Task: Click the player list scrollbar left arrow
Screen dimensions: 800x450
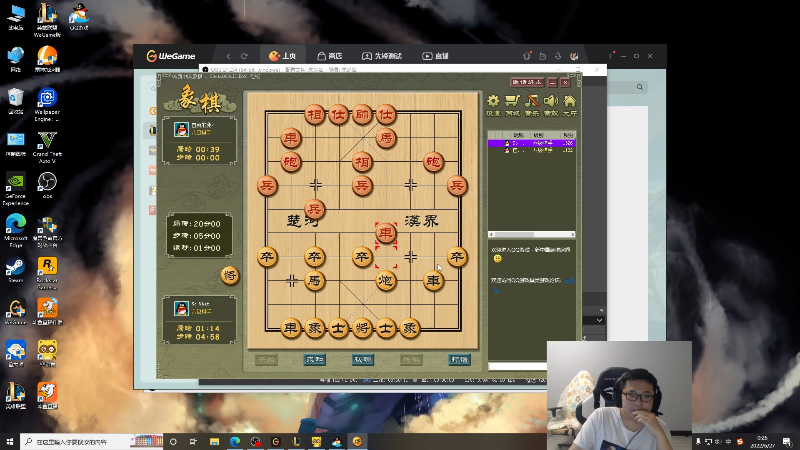Action: click(x=491, y=234)
